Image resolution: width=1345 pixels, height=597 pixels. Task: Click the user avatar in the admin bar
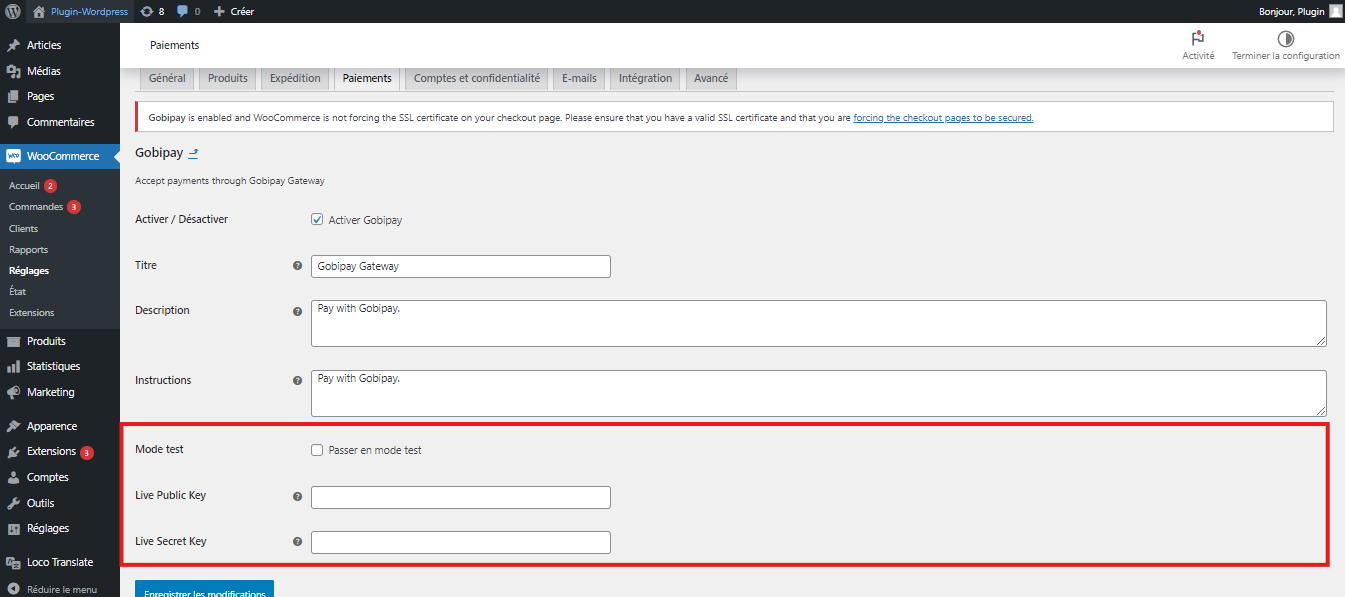click(x=1335, y=11)
